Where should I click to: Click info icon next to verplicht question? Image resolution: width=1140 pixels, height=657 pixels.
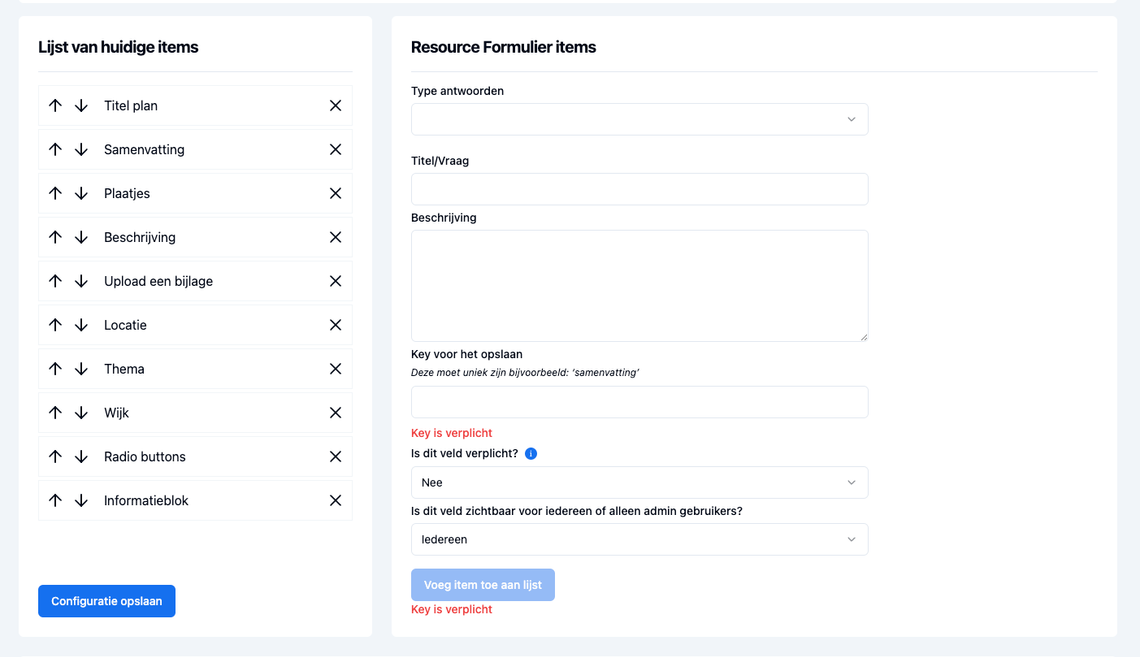pos(531,454)
